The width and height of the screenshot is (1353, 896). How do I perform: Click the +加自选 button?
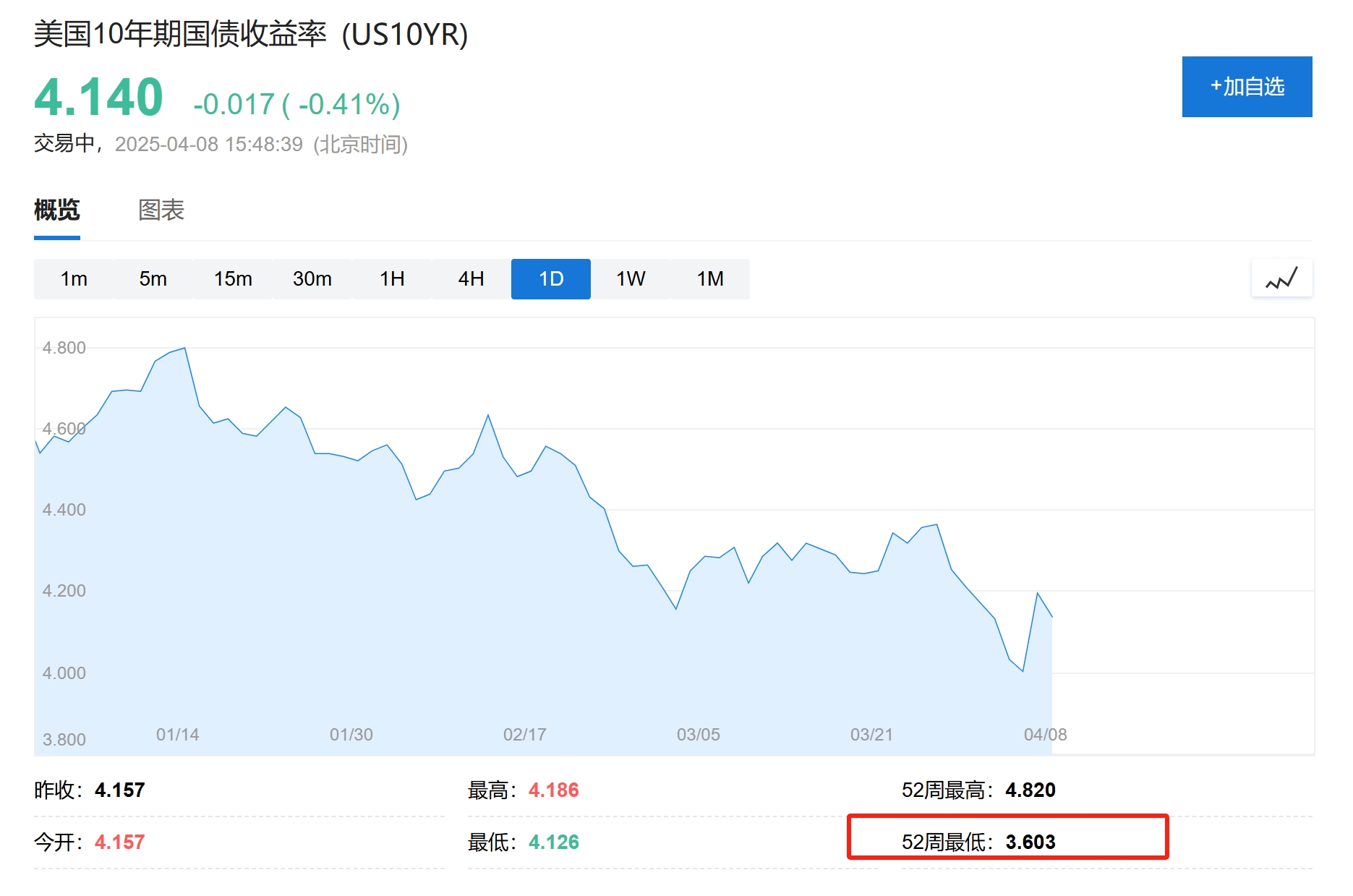(x=1246, y=87)
